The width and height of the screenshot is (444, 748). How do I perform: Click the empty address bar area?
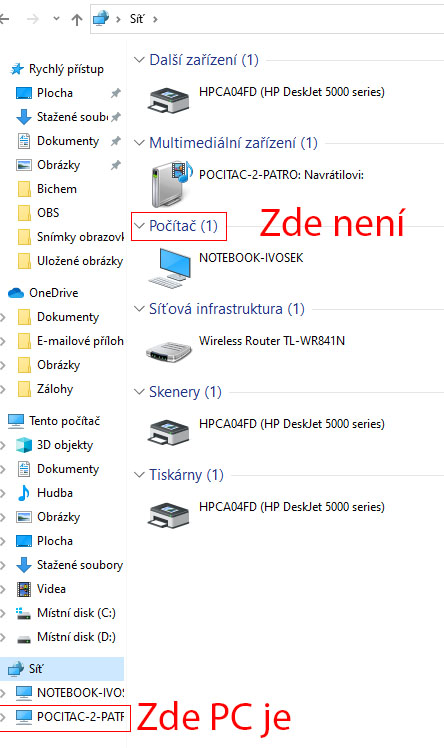coord(300,19)
